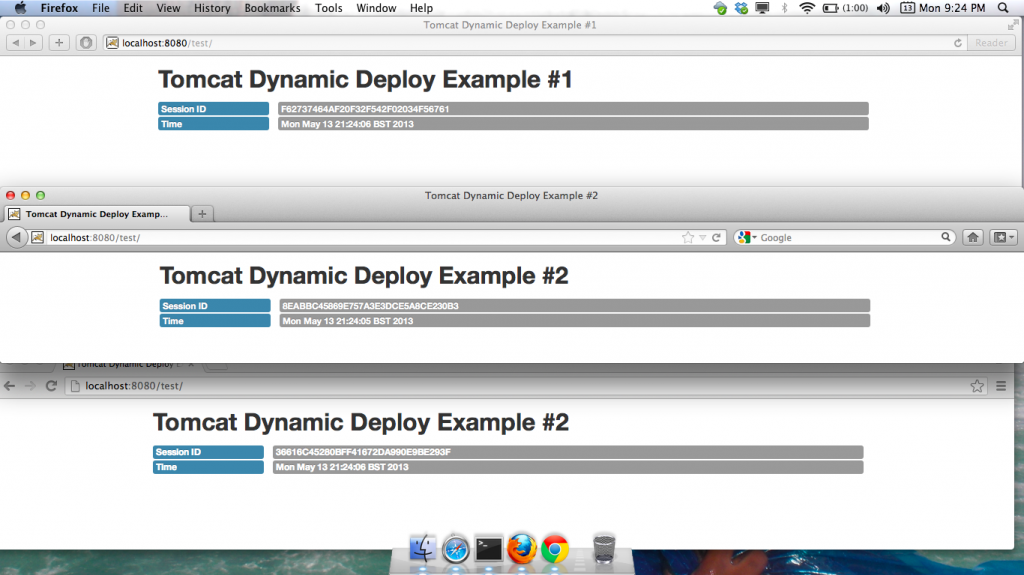1024x575 pixels.
Task: Reload the page in Firefox window
Action: 717,238
